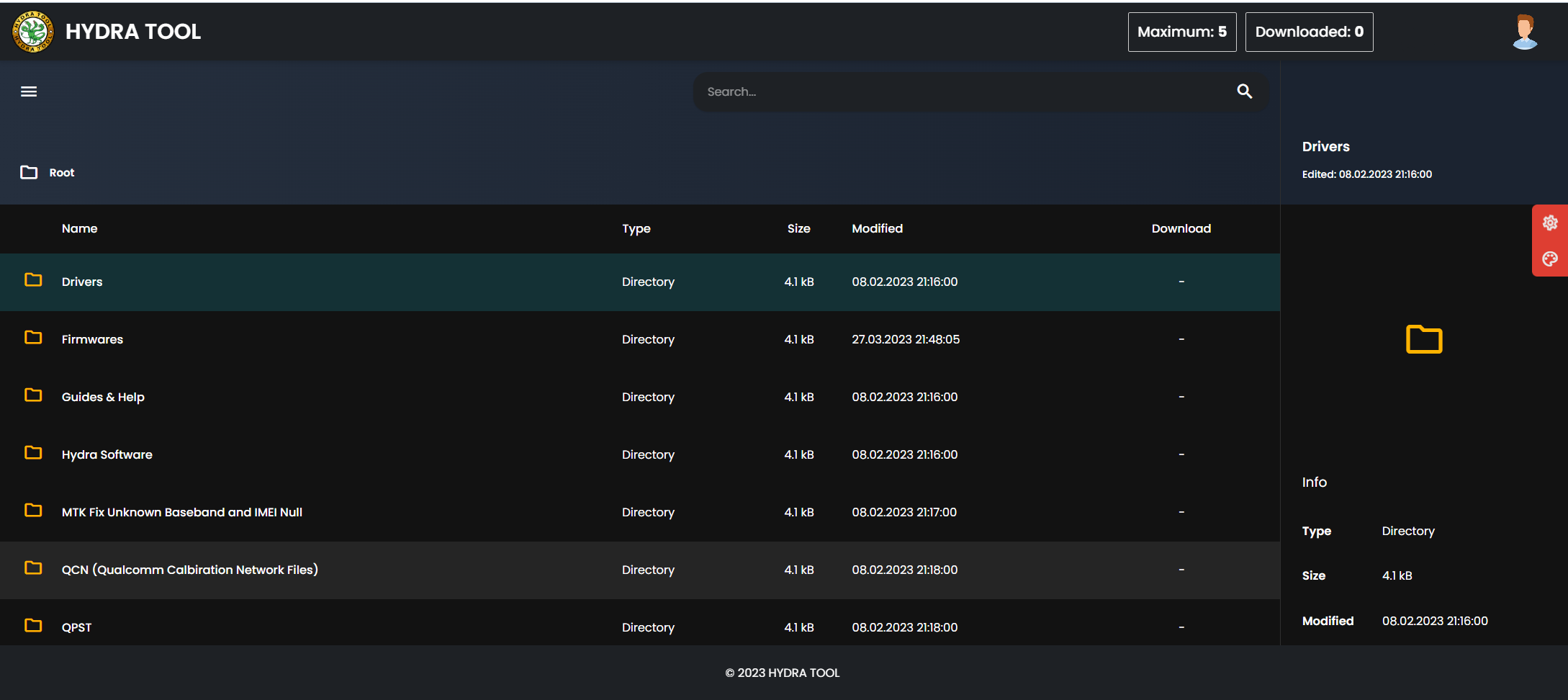Click the Firmwares folder icon
Image resolution: width=1568 pixels, height=700 pixels.
point(33,338)
